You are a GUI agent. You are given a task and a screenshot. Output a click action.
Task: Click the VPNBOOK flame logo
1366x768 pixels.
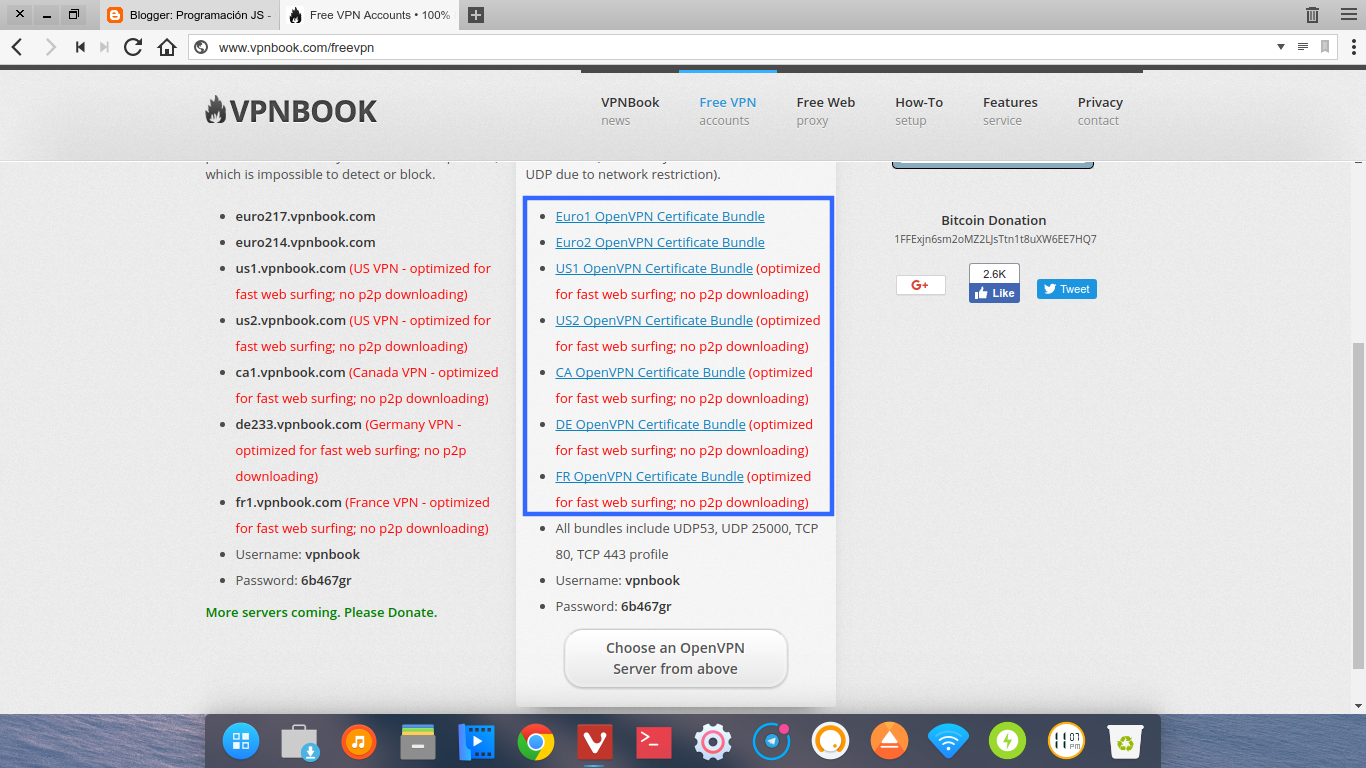tap(291, 111)
